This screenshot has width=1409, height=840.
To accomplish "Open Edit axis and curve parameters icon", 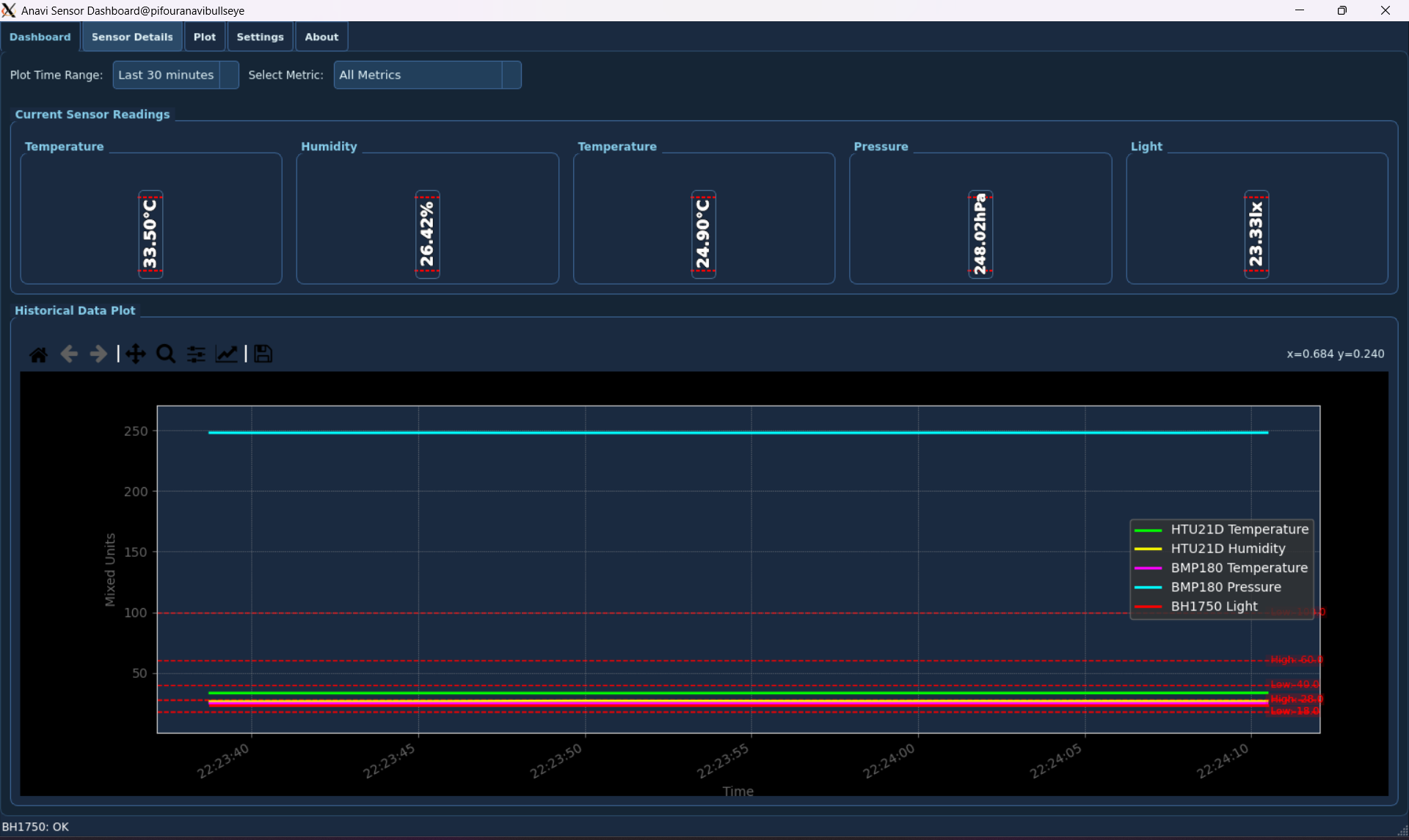I will [226, 354].
